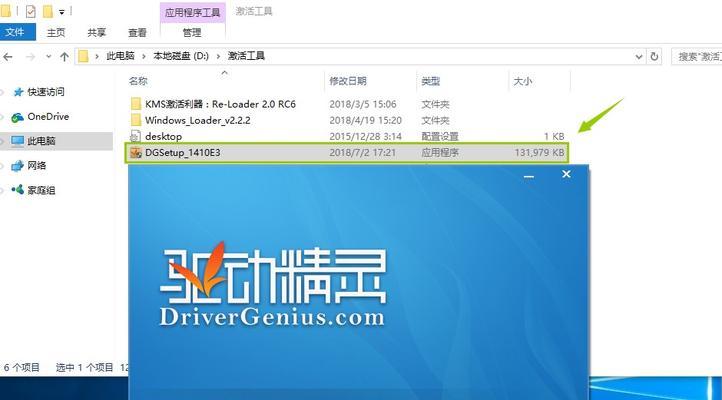Click the 131,979 KB size cell

pyautogui.click(x=539, y=152)
